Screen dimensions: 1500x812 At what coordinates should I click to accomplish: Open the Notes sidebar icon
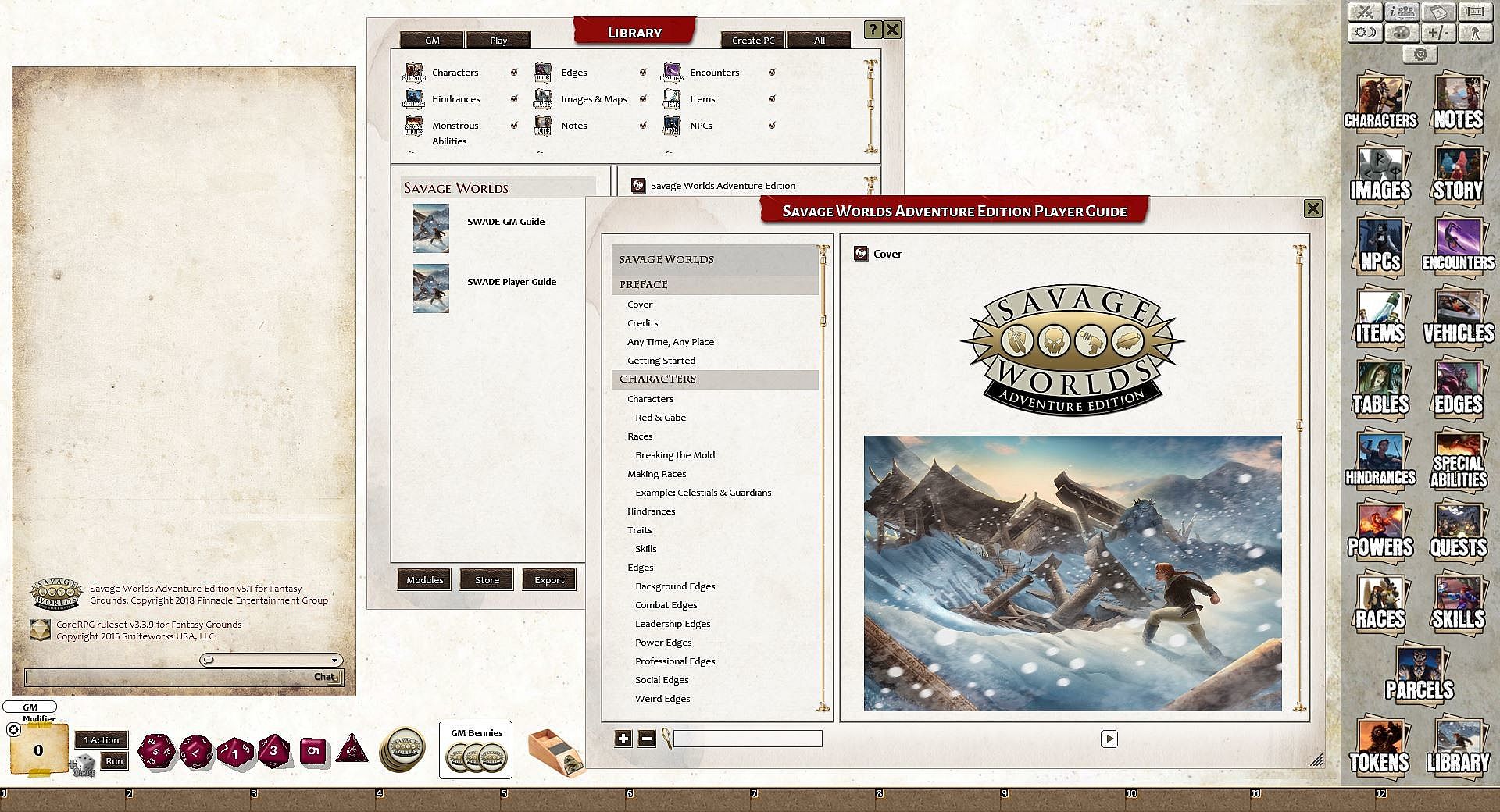[1458, 101]
